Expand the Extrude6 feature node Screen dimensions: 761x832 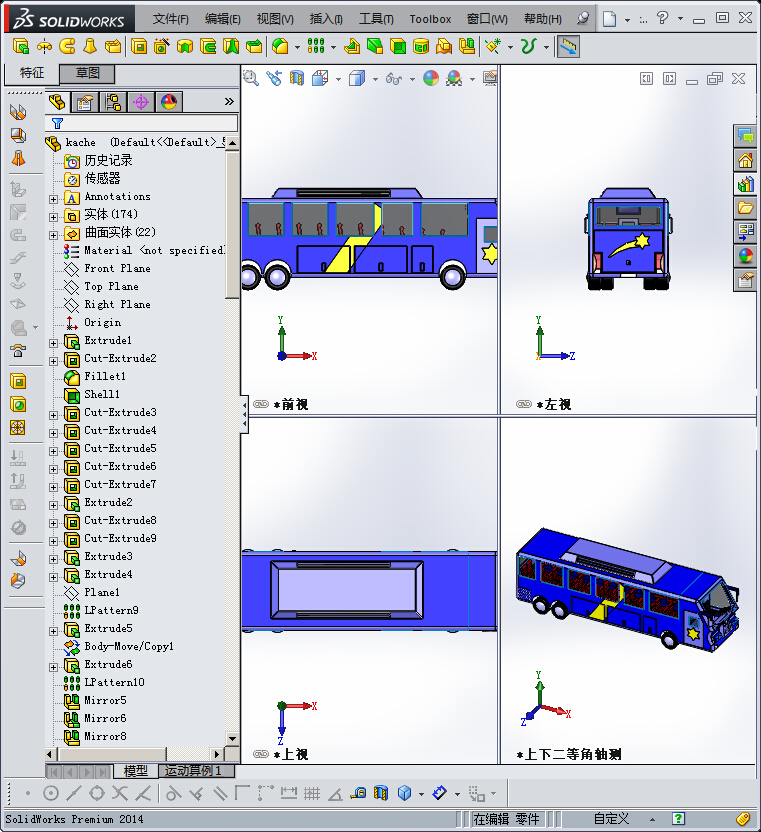tap(53, 667)
